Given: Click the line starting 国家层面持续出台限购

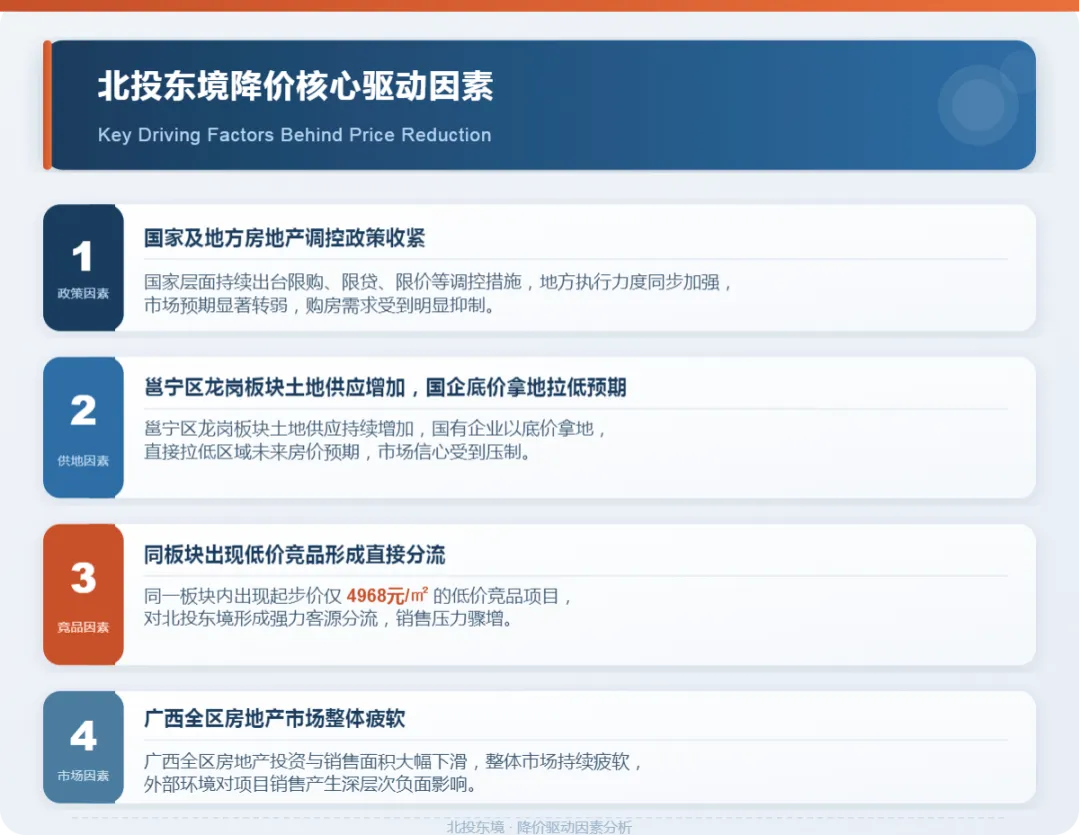Looking at the screenshot, I should pos(437,282).
